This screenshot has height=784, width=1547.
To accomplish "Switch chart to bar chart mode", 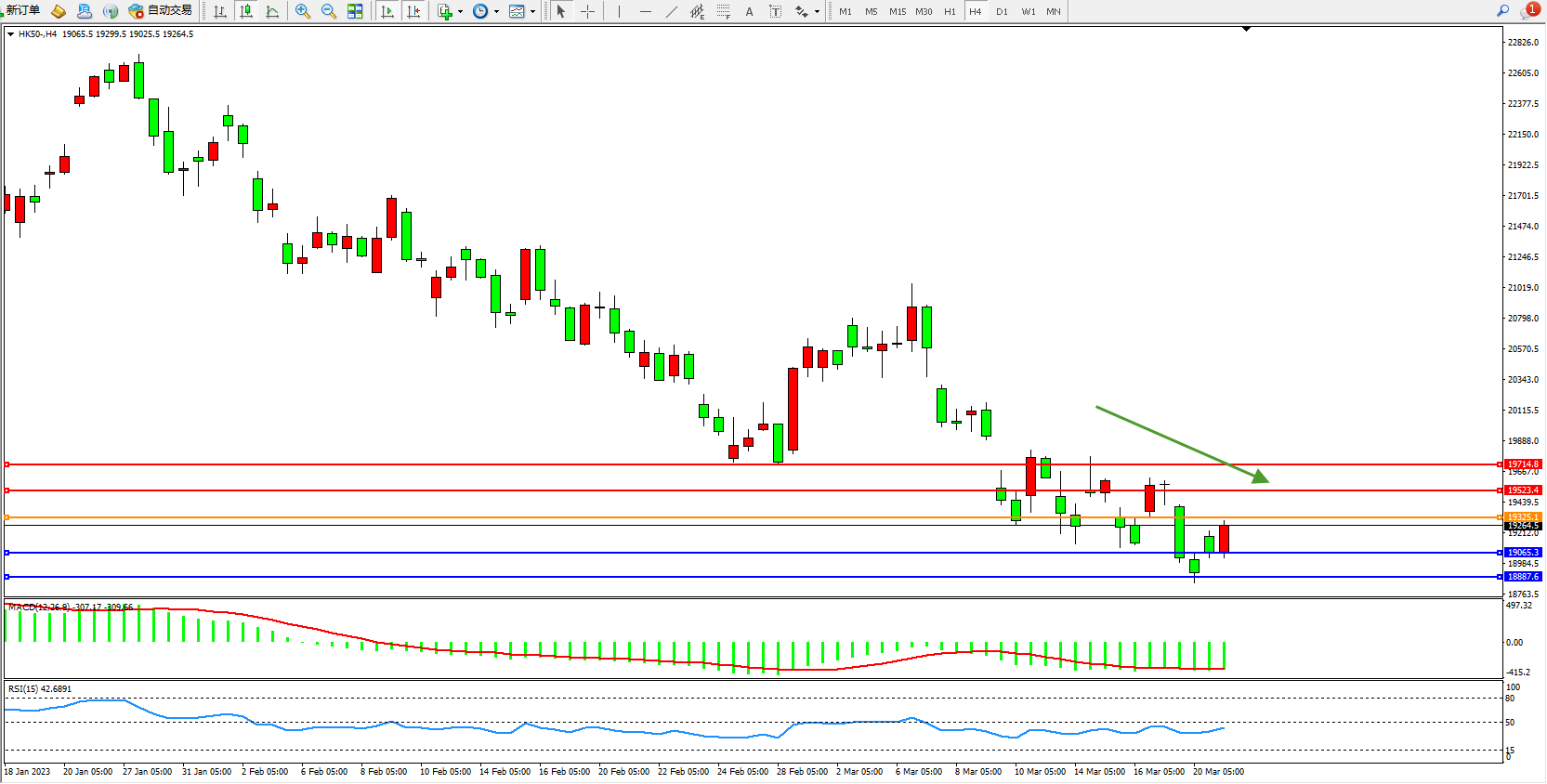I will point(220,12).
